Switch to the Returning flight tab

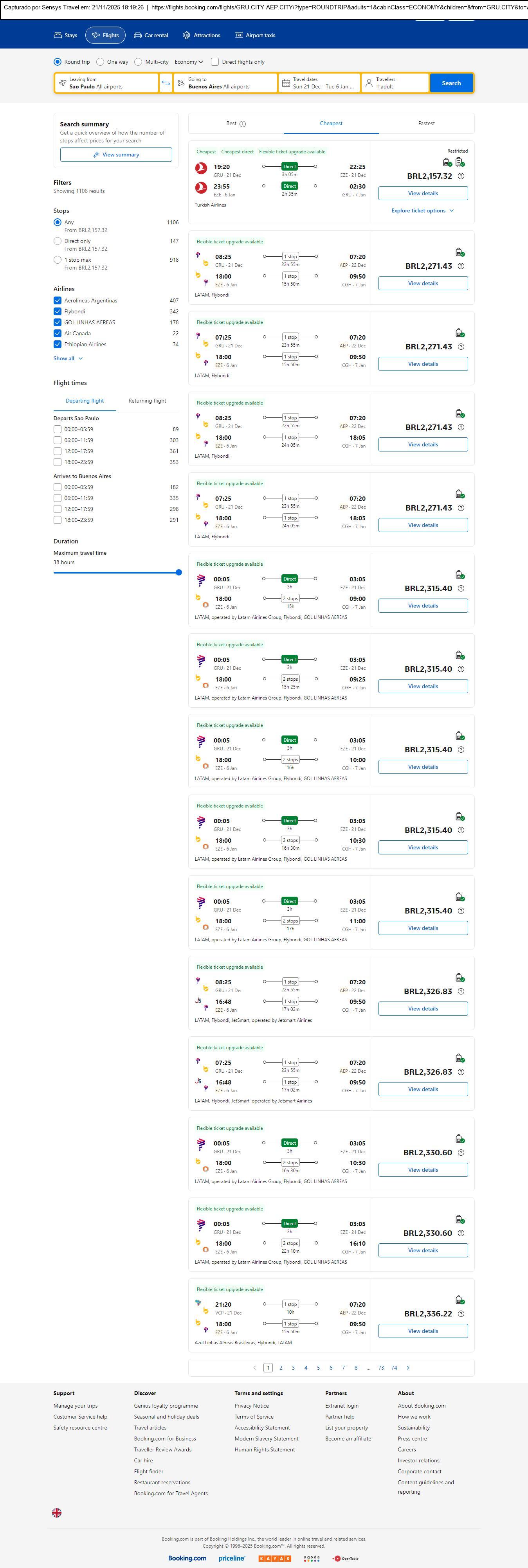(x=148, y=401)
